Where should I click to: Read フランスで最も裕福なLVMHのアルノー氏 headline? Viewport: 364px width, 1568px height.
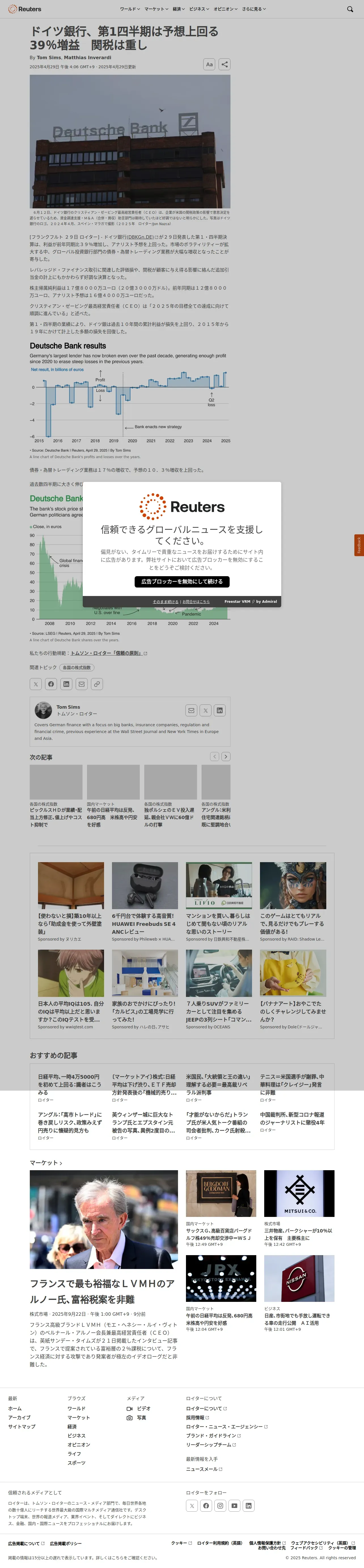coord(102,1291)
